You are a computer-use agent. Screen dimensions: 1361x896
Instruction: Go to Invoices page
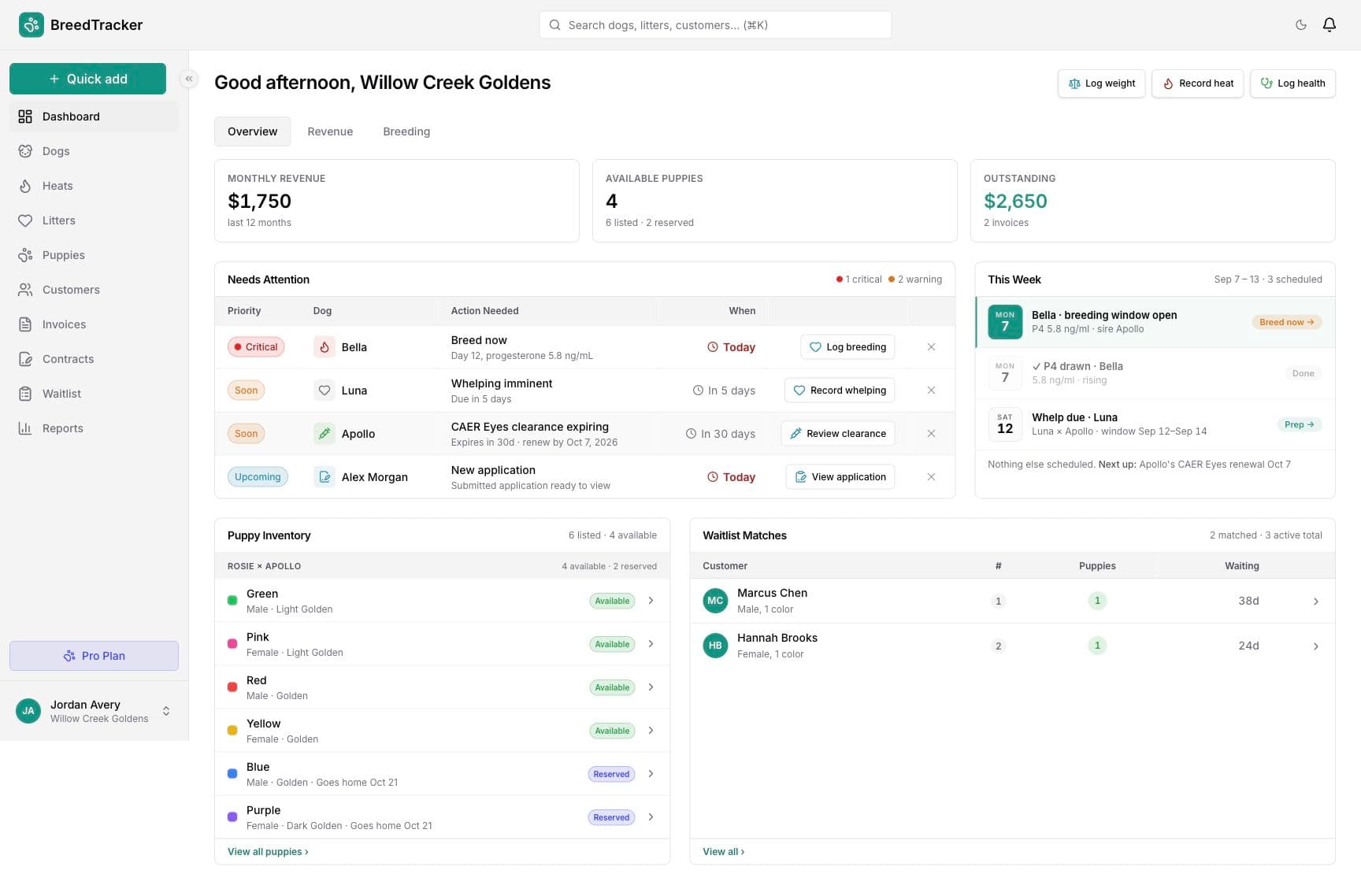coord(94,324)
